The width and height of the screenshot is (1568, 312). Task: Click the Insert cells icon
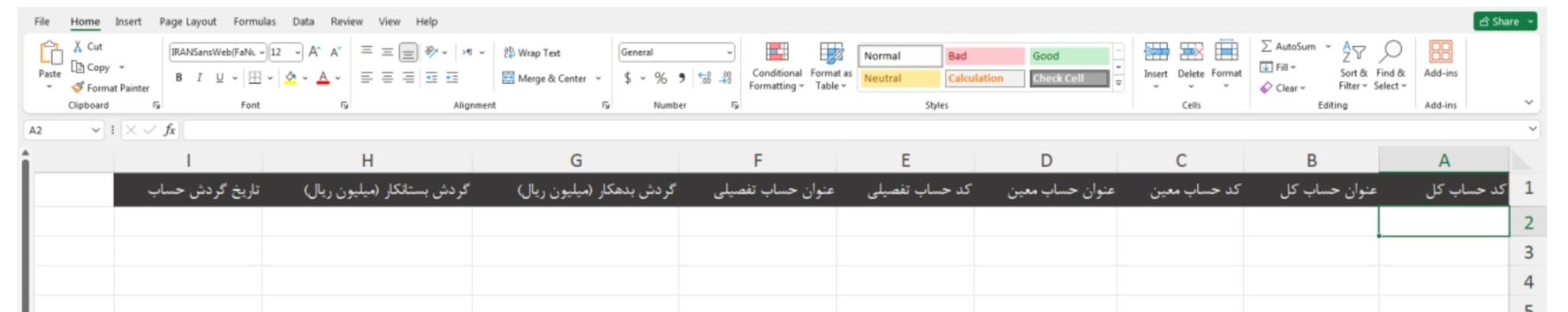pyautogui.click(x=1155, y=52)
